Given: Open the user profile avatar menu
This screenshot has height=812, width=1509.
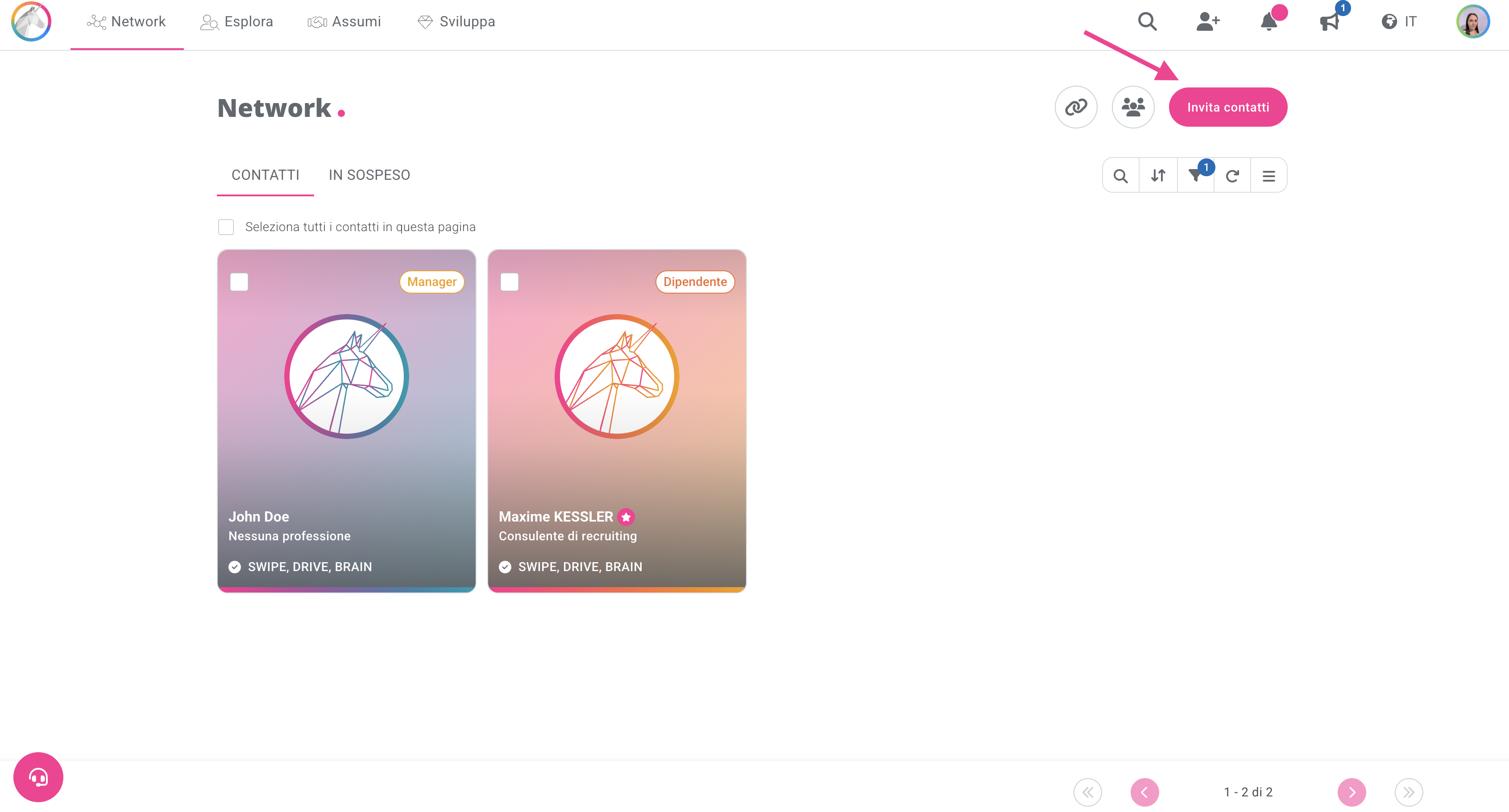Looking at the screenshot, I should tap(1473, 22).
